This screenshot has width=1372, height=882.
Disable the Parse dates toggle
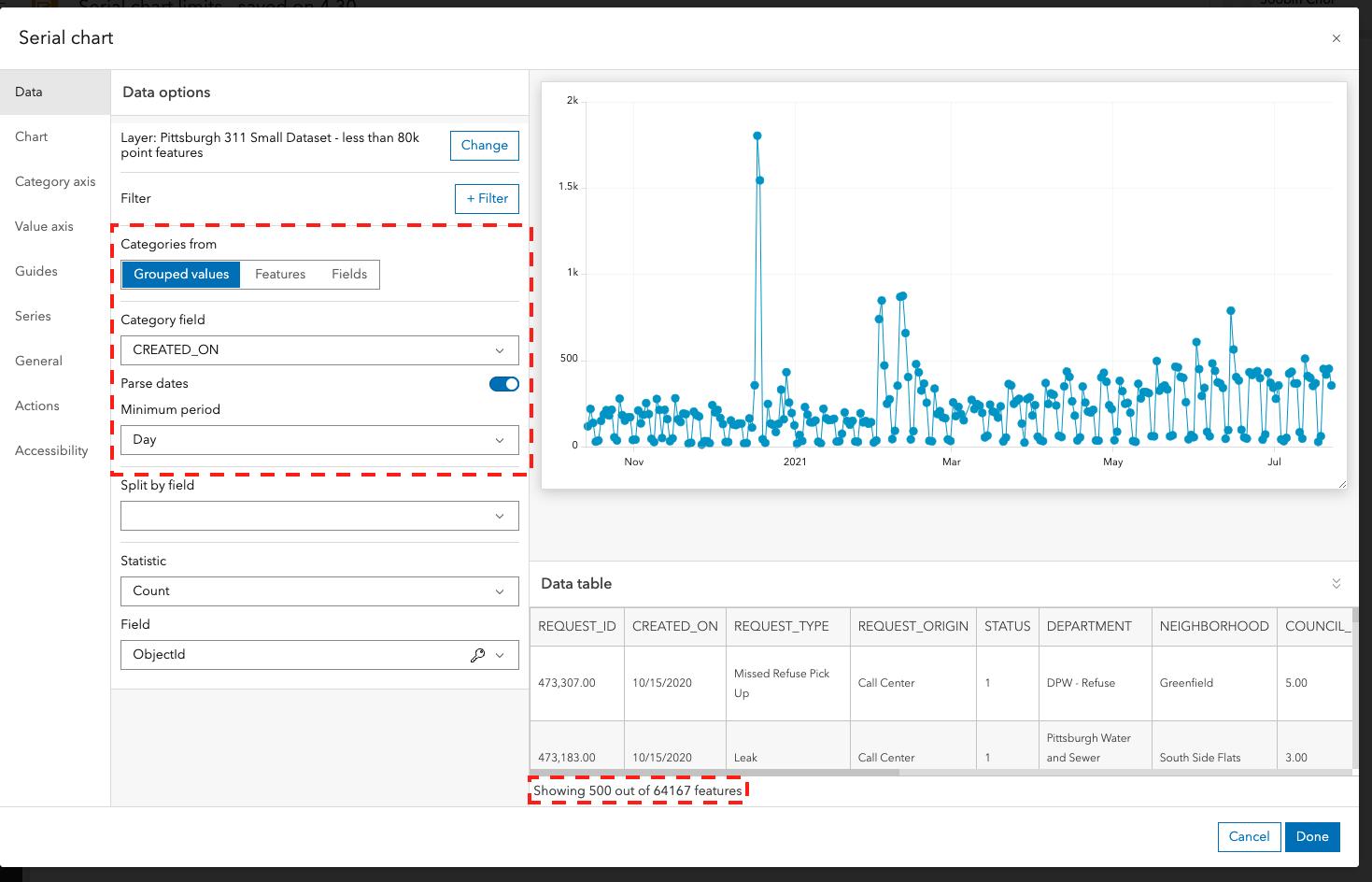click(503, 383)
